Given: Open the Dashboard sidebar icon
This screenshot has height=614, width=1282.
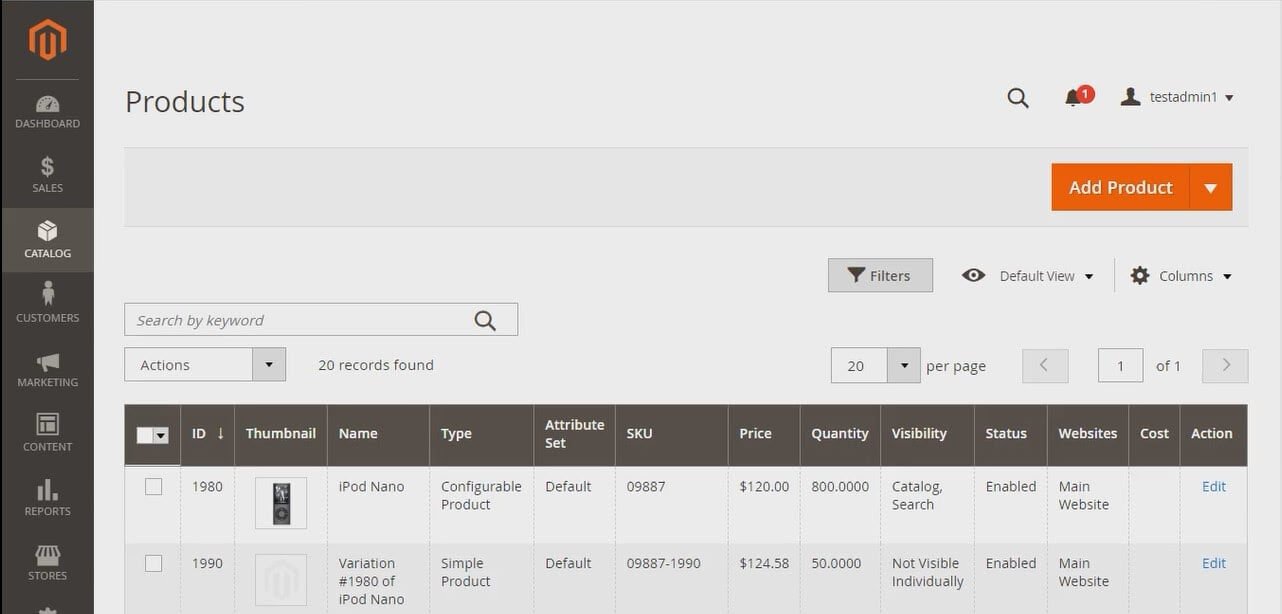Looking at the screenshot, I should (47, 104).
